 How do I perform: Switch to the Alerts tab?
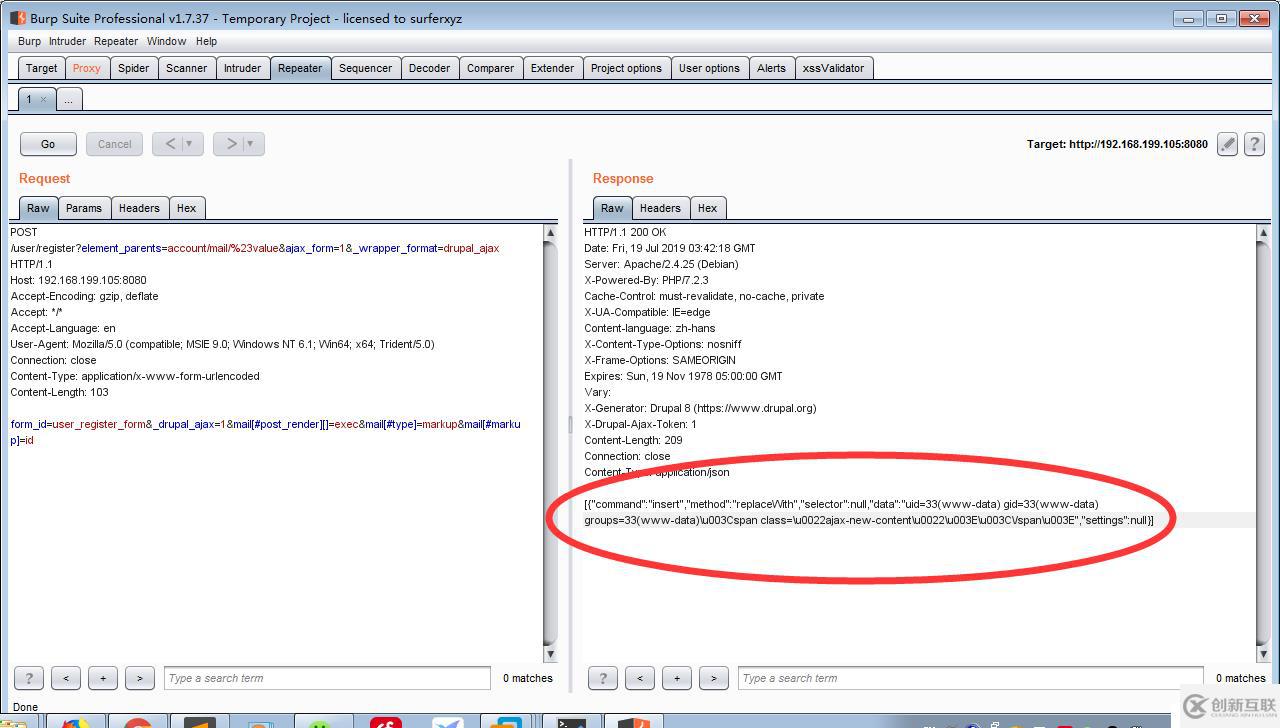click(771, 68)
